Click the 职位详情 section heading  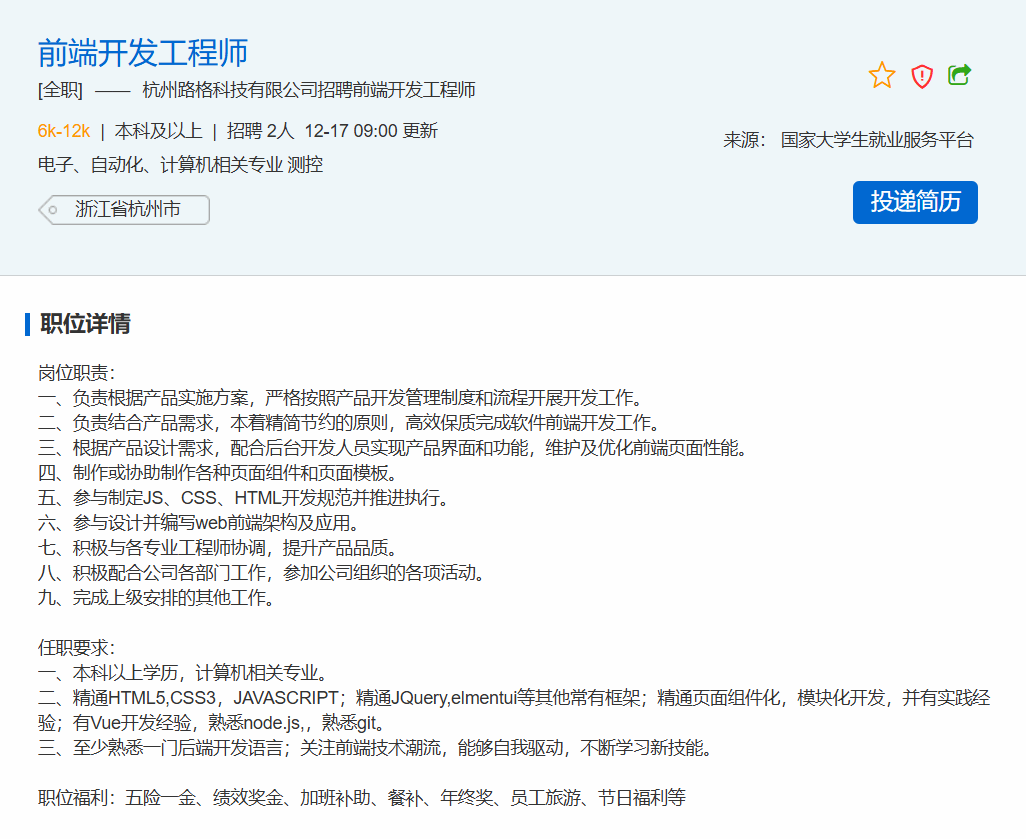click(x=85, y=324)
